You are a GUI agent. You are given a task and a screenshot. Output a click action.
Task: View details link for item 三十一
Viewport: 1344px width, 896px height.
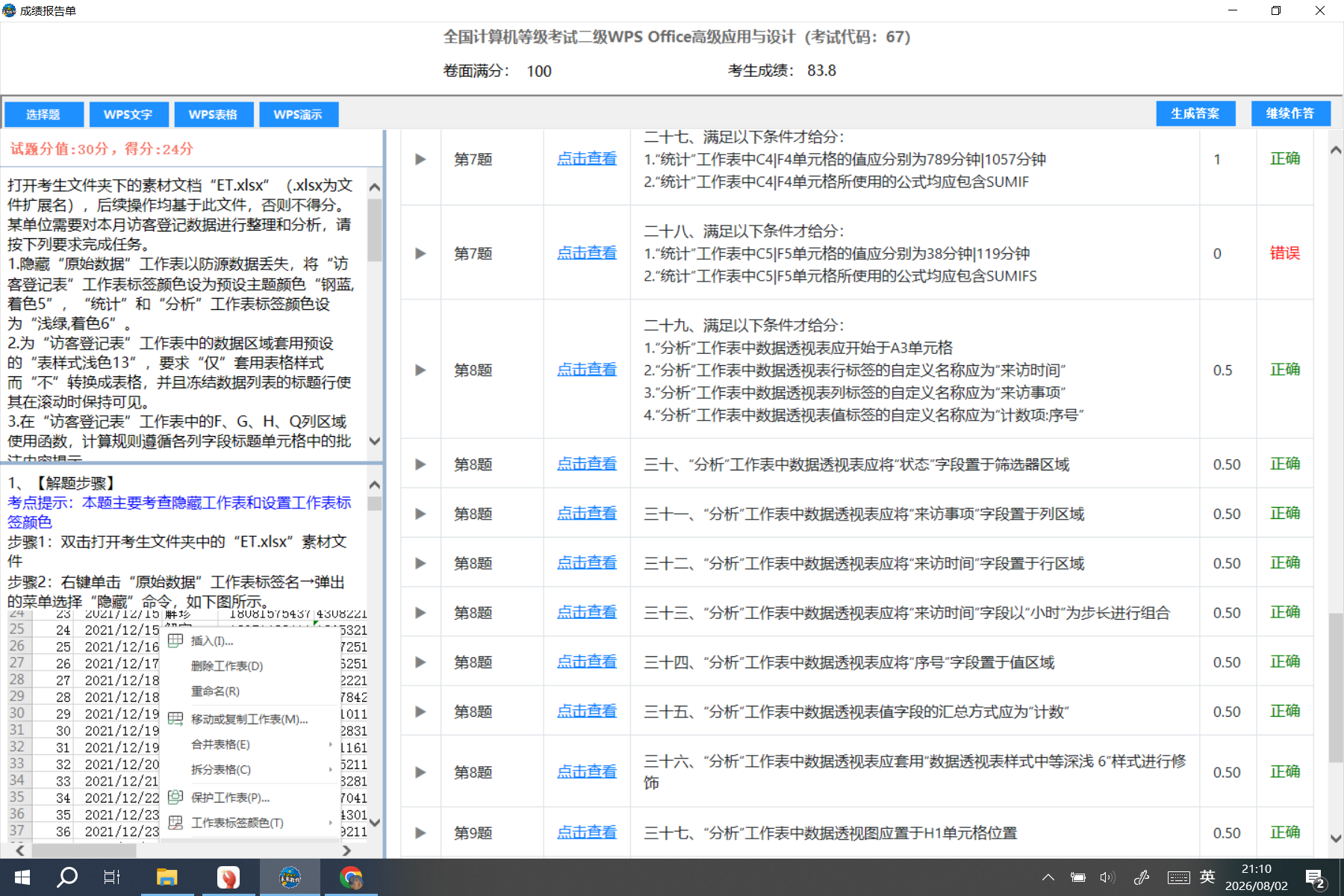(587, 513)
